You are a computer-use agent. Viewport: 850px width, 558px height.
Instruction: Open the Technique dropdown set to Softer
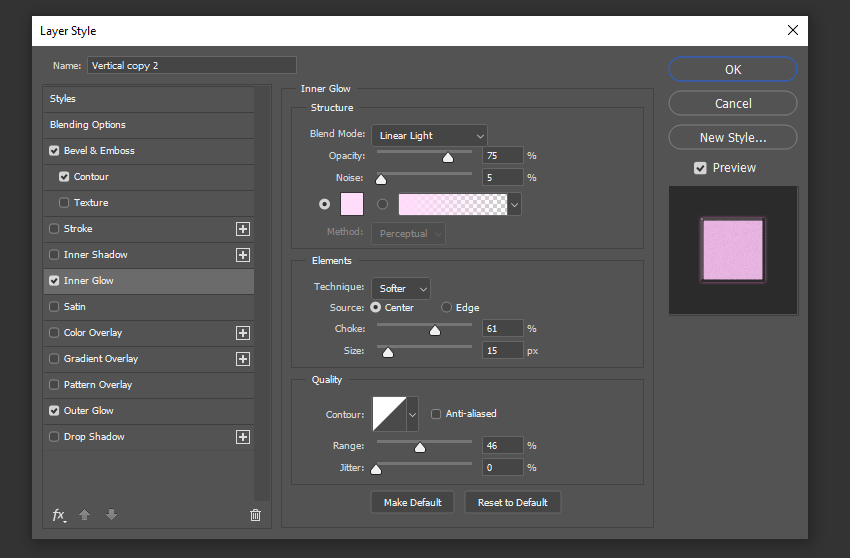[401, 288]
